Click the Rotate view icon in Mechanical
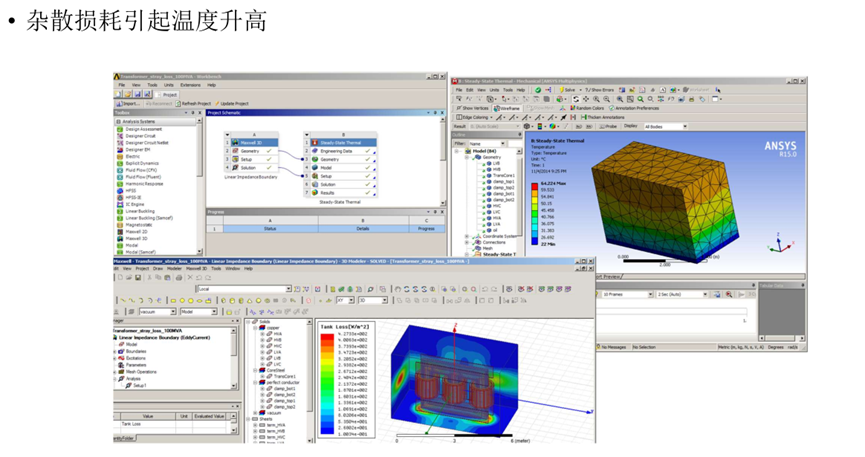The width and height of the screenshot is (865, 457). (576, 99)
